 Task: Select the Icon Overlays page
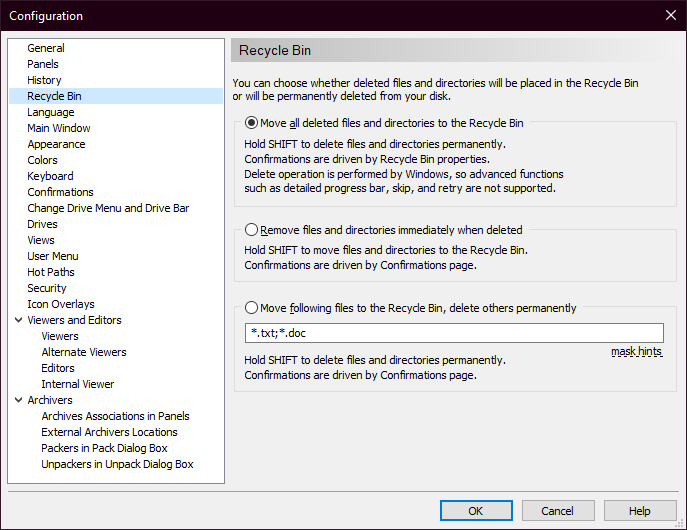[61, 304]
